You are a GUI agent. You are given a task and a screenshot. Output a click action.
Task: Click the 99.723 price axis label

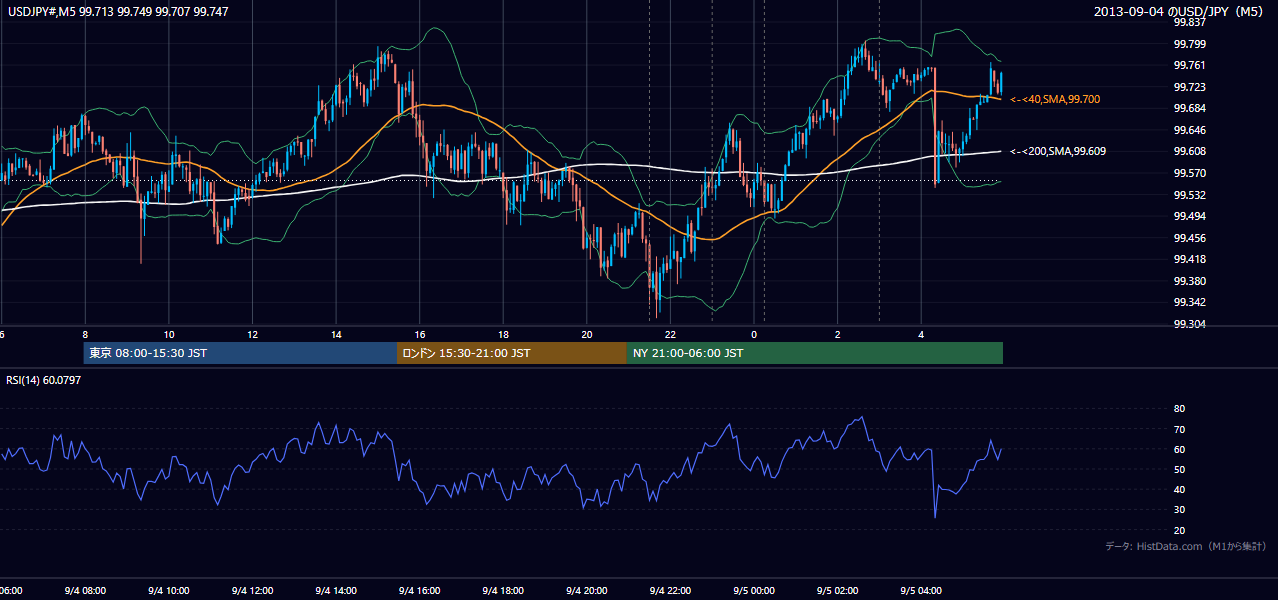coord(1189,87)
